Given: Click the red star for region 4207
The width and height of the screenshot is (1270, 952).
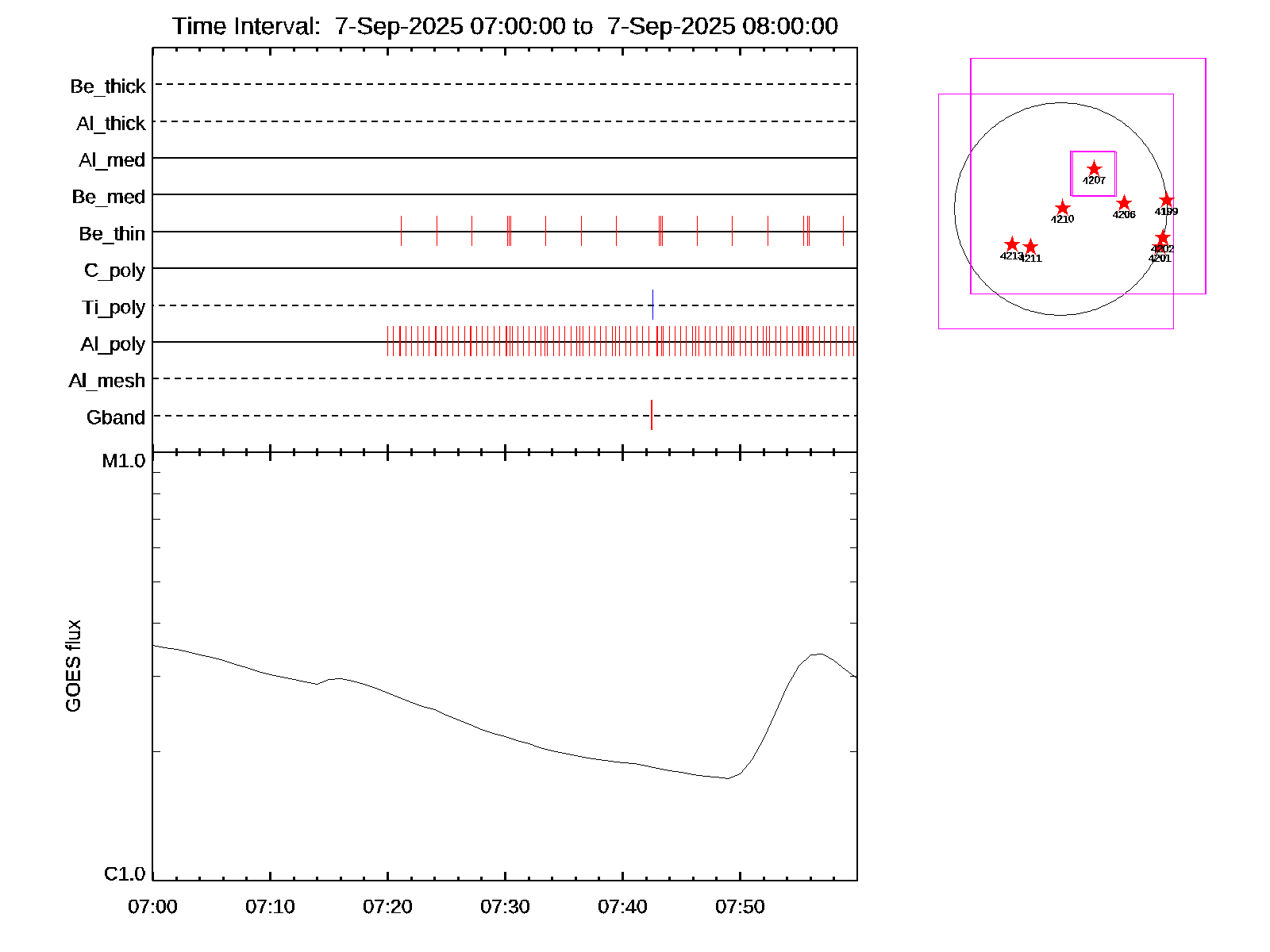Looking at the screenshot, I should pyautogui.click(x=1094, y=169).
